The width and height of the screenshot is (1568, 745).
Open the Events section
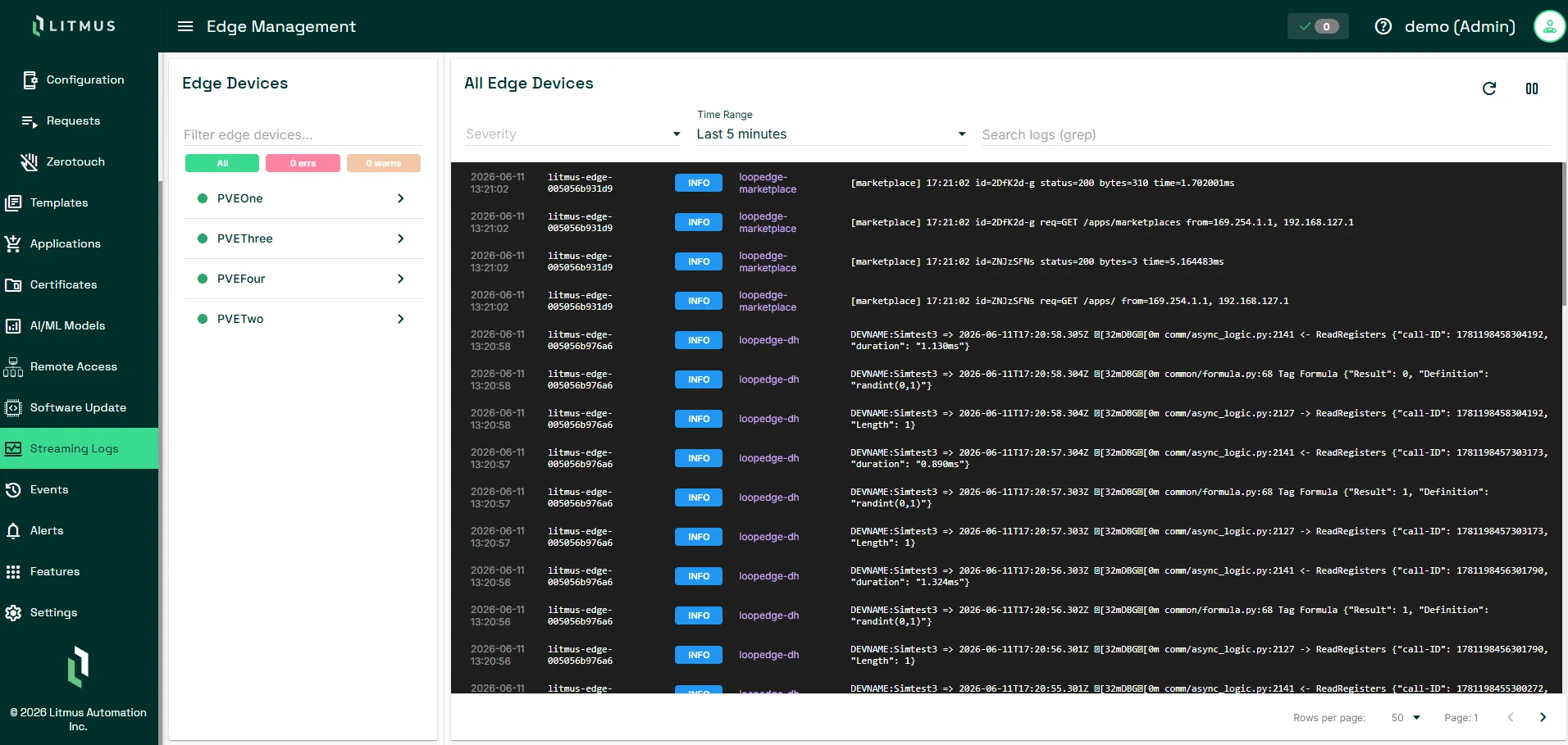coord(49,489)
